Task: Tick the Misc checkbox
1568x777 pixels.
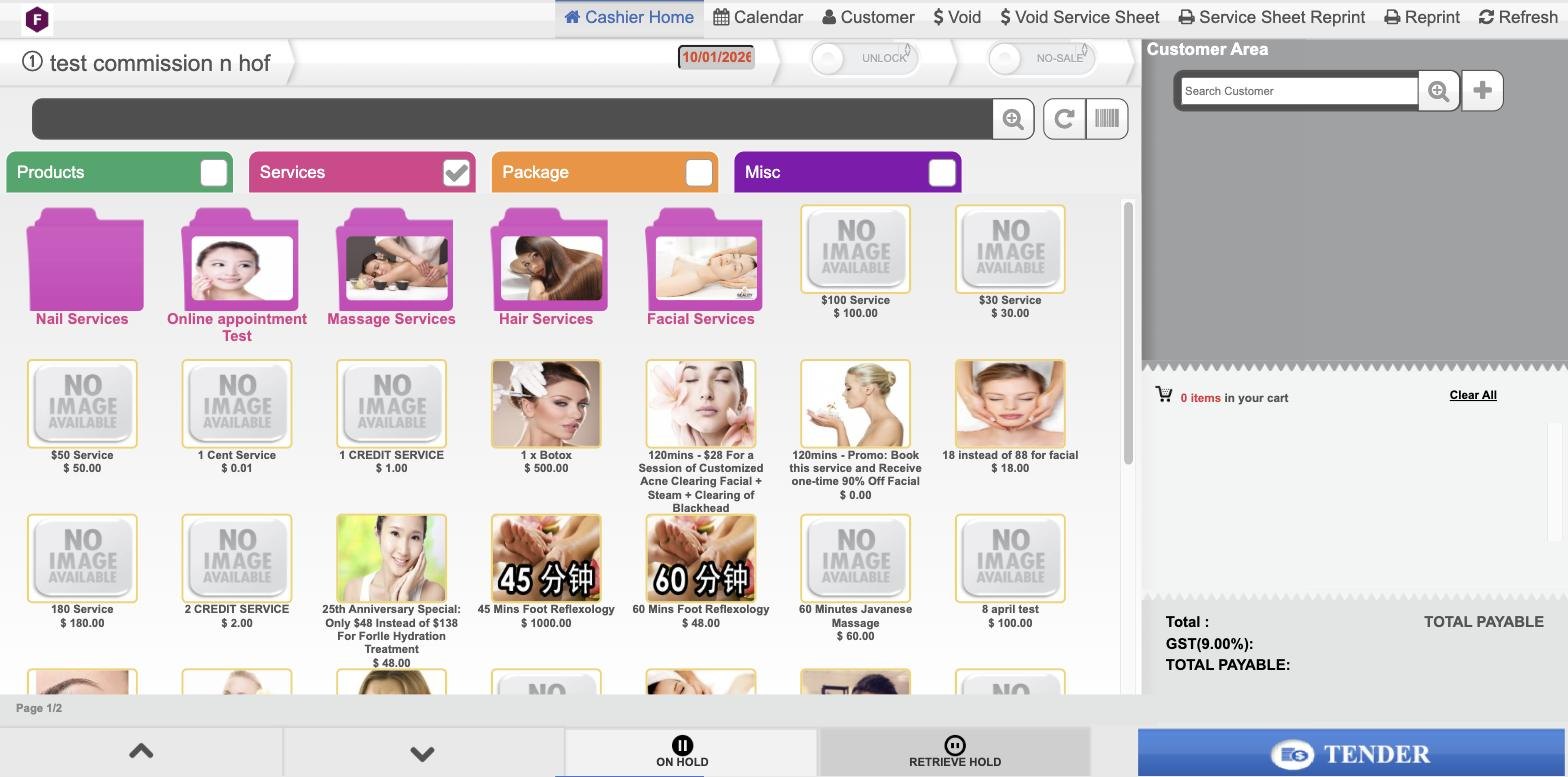Action: [941, 173]
